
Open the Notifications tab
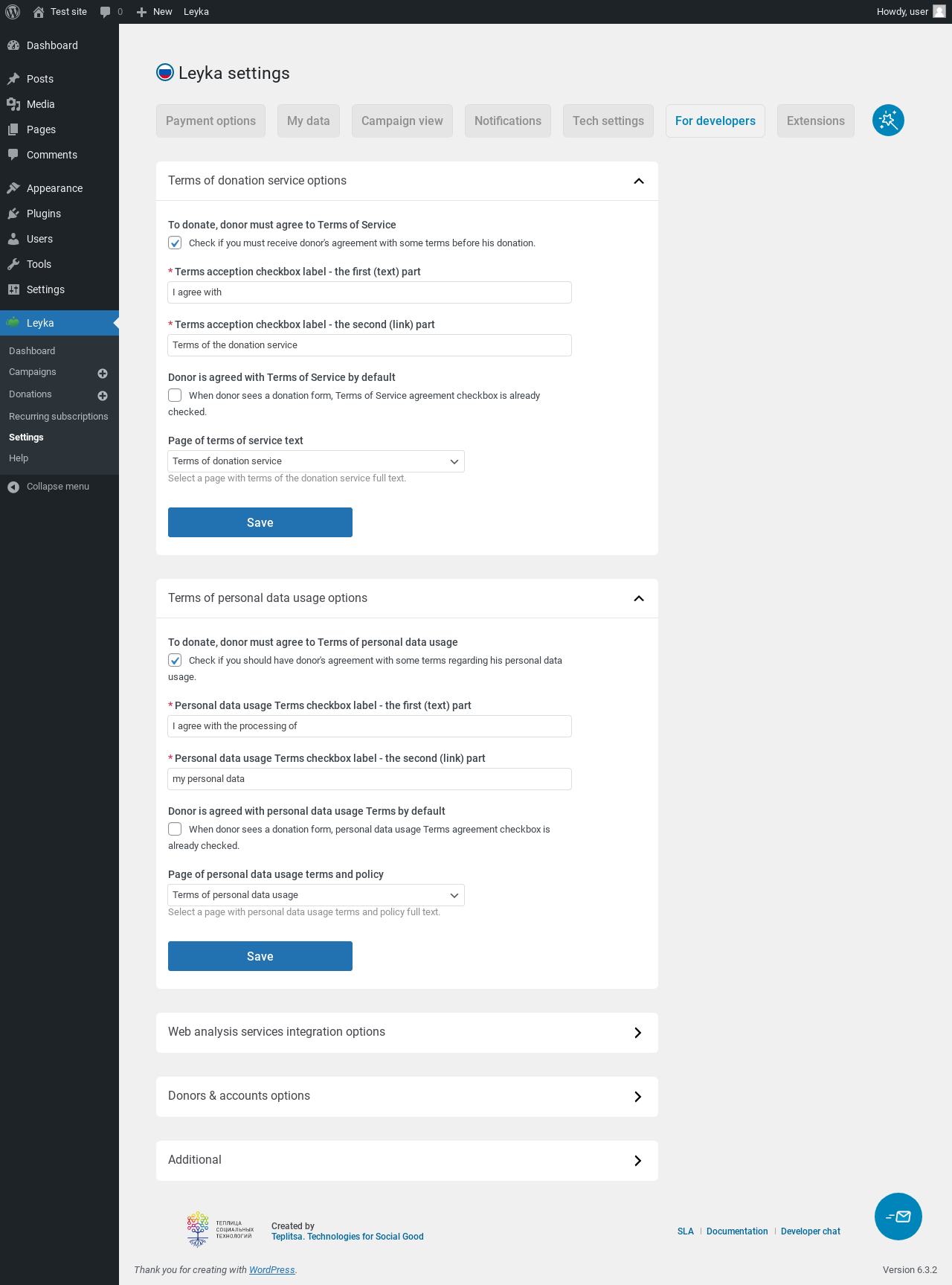[507, 121]
